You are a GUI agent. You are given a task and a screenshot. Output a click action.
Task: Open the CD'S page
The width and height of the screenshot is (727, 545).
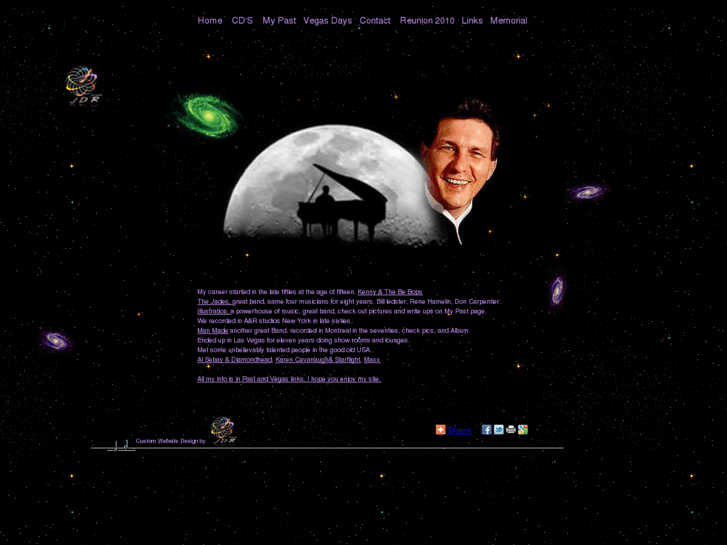(242, 20)
